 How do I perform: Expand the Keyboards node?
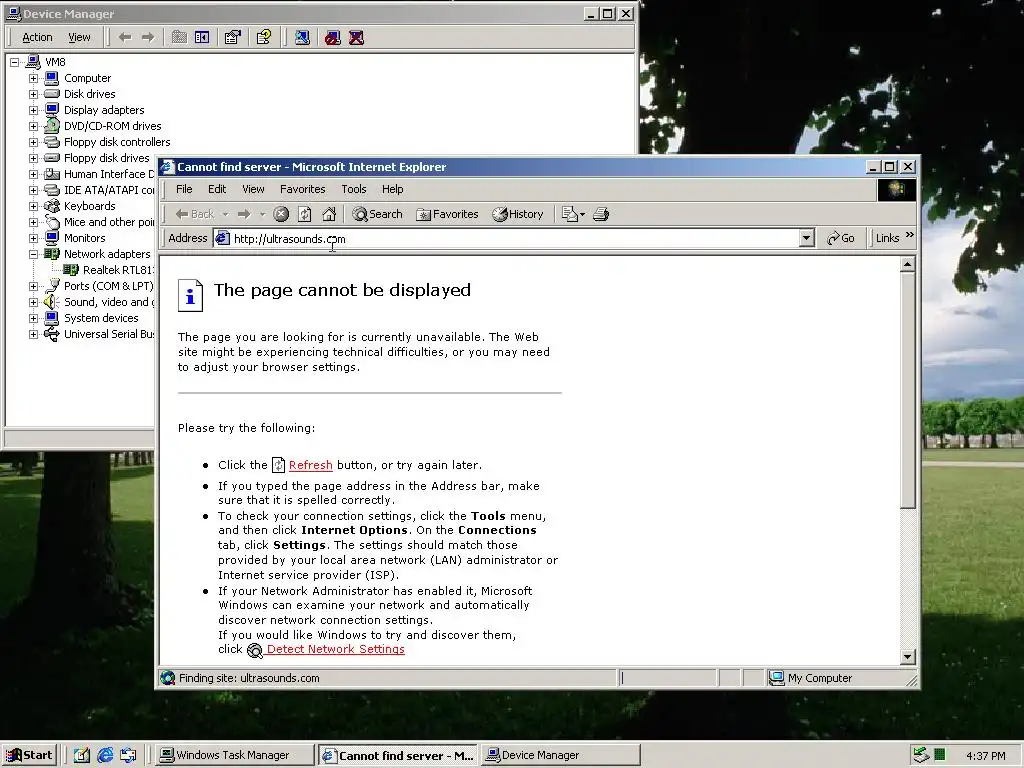click(x=33, y=206)
